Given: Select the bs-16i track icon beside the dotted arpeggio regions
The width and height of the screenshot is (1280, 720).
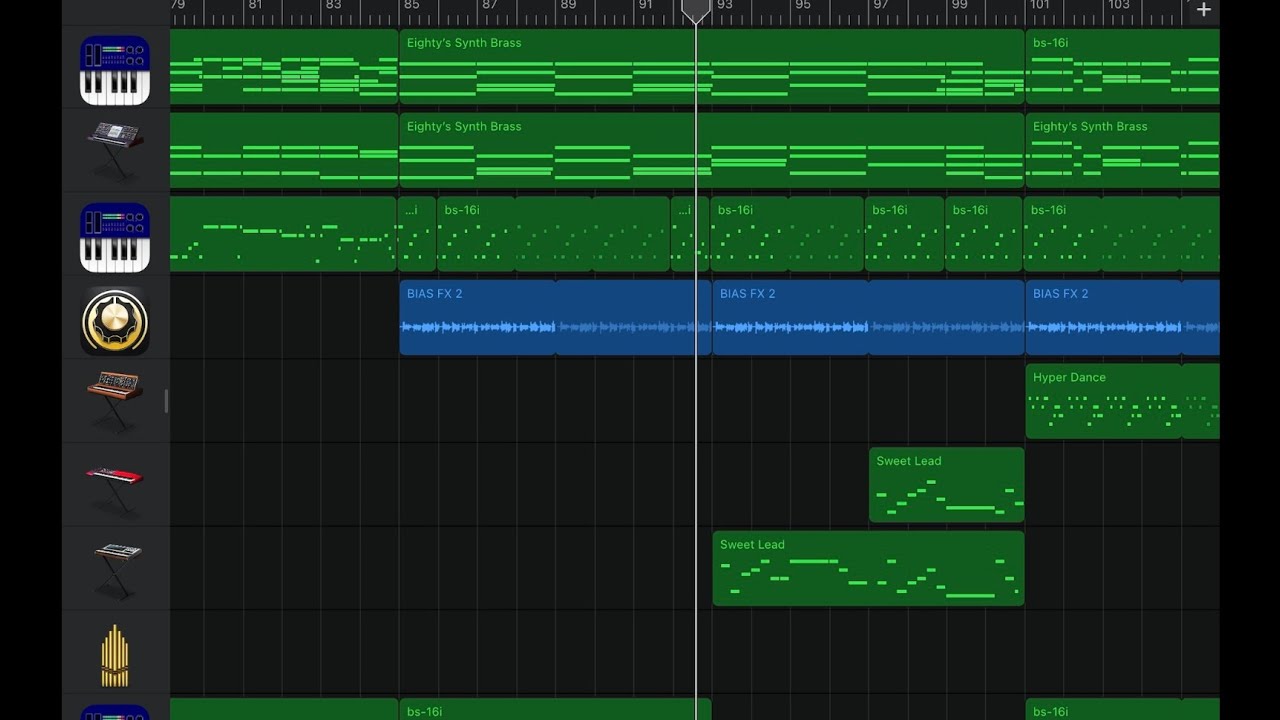Looking at the screenshot, I should (115, 237).
